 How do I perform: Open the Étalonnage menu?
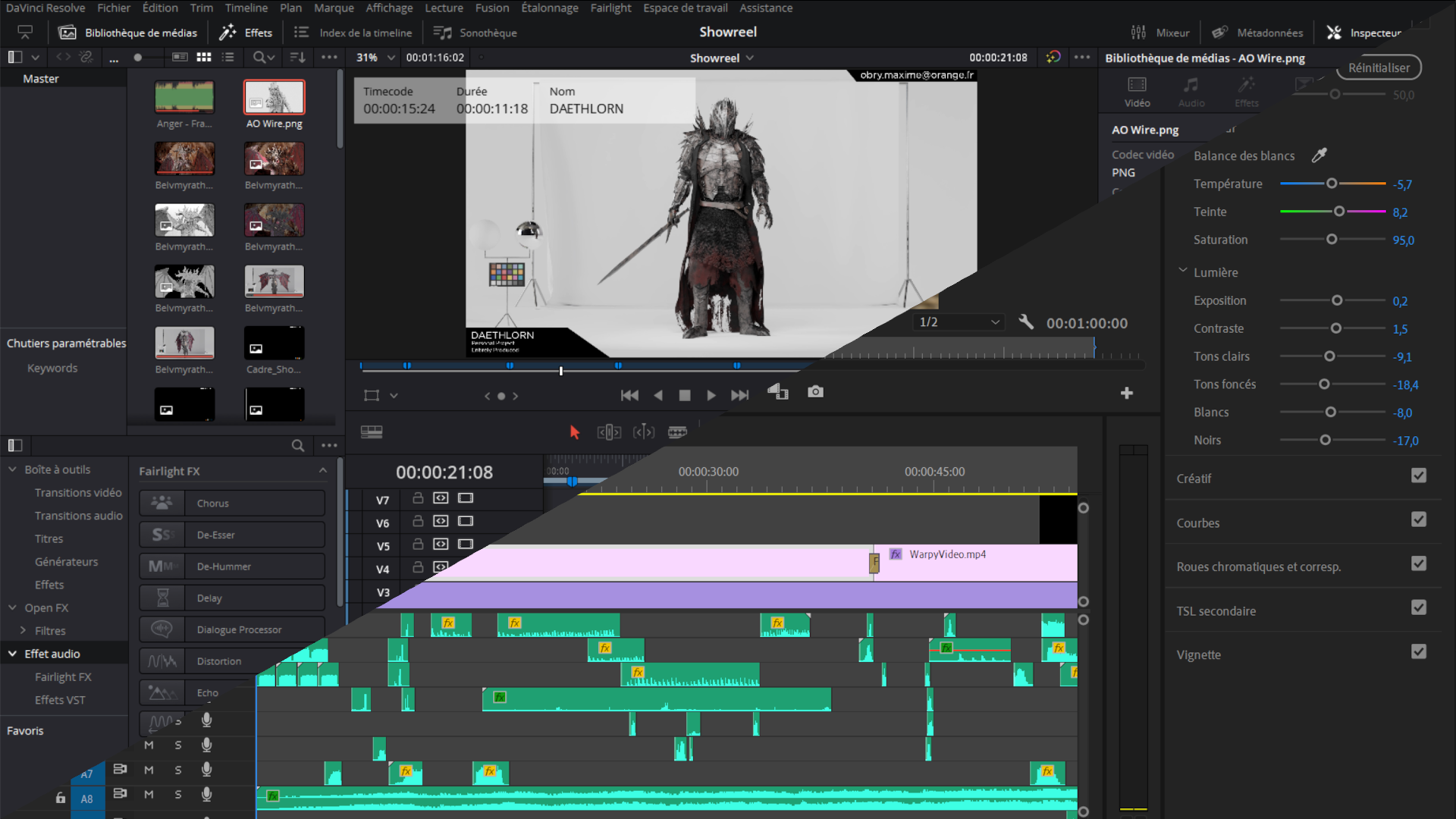[x=550, y=8]
